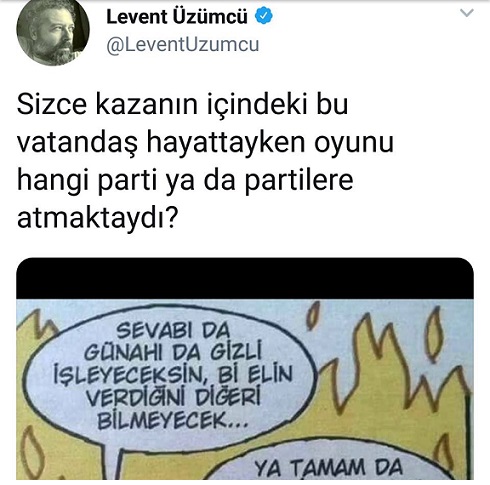Select the tweet line 'hangi parti ya da partilere'

185,181
